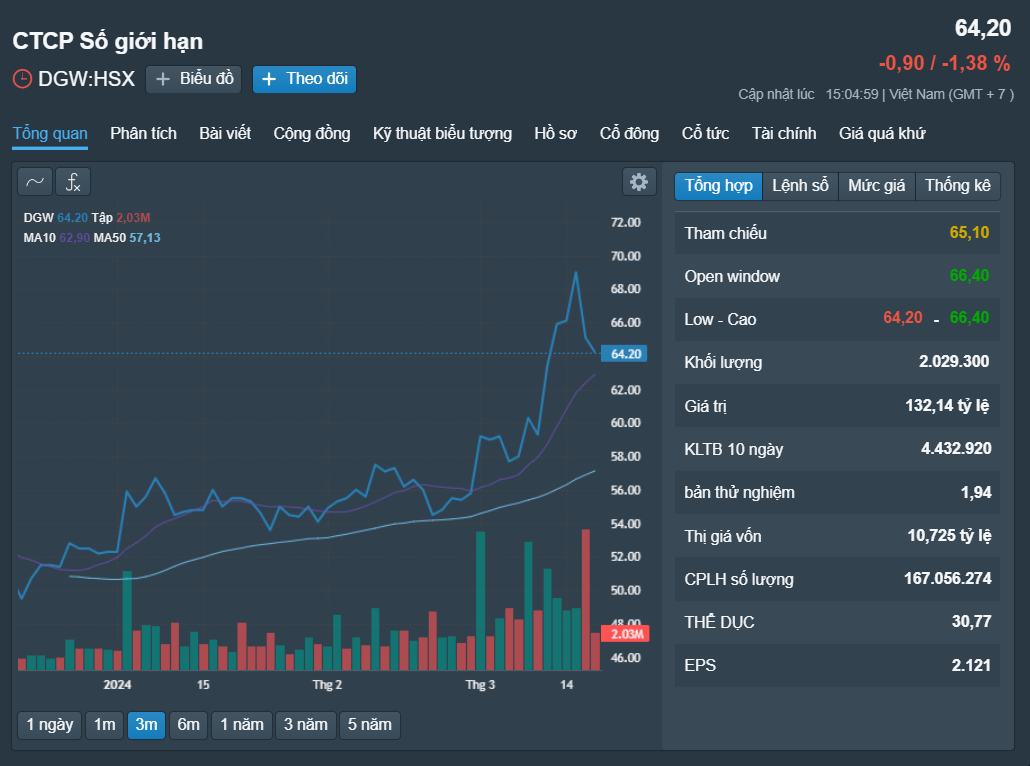Click the Thị giá vốn value 10,725 tỷ lệ
The width and height of the screenshot is (1030, 766).
[949, 535]
